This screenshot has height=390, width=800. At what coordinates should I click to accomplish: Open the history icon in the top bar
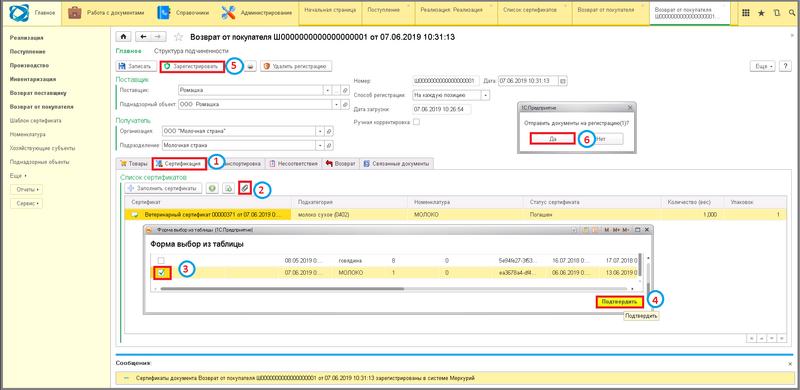[x=777, y=13]
